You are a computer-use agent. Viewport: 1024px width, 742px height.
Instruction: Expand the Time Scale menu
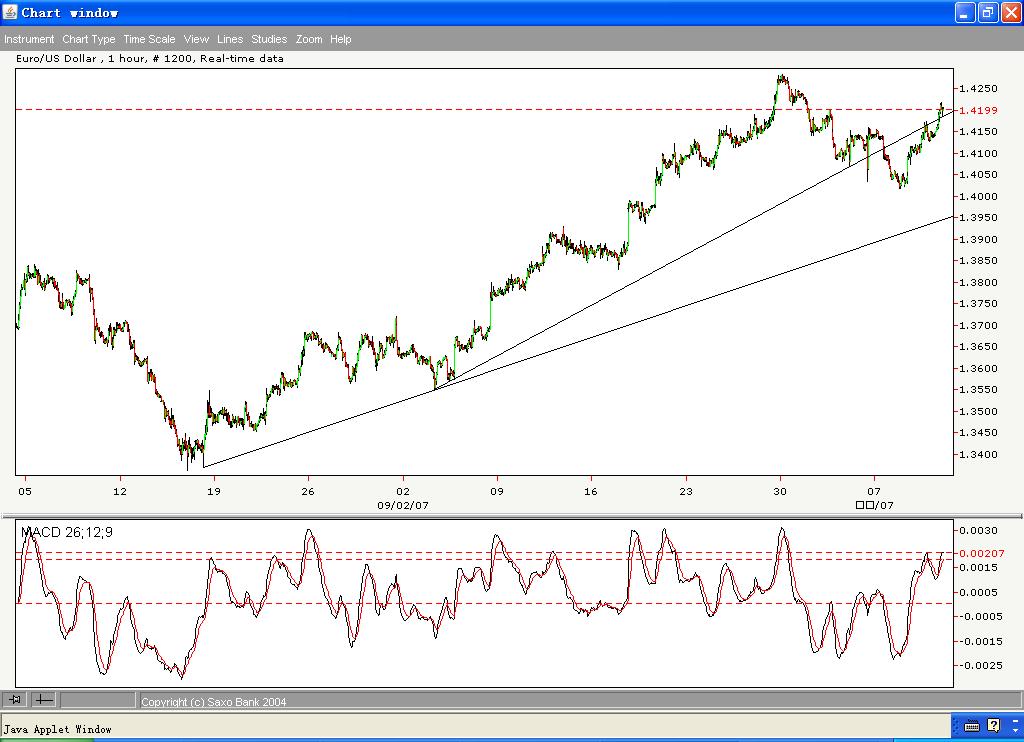click(x=149, y=39)
